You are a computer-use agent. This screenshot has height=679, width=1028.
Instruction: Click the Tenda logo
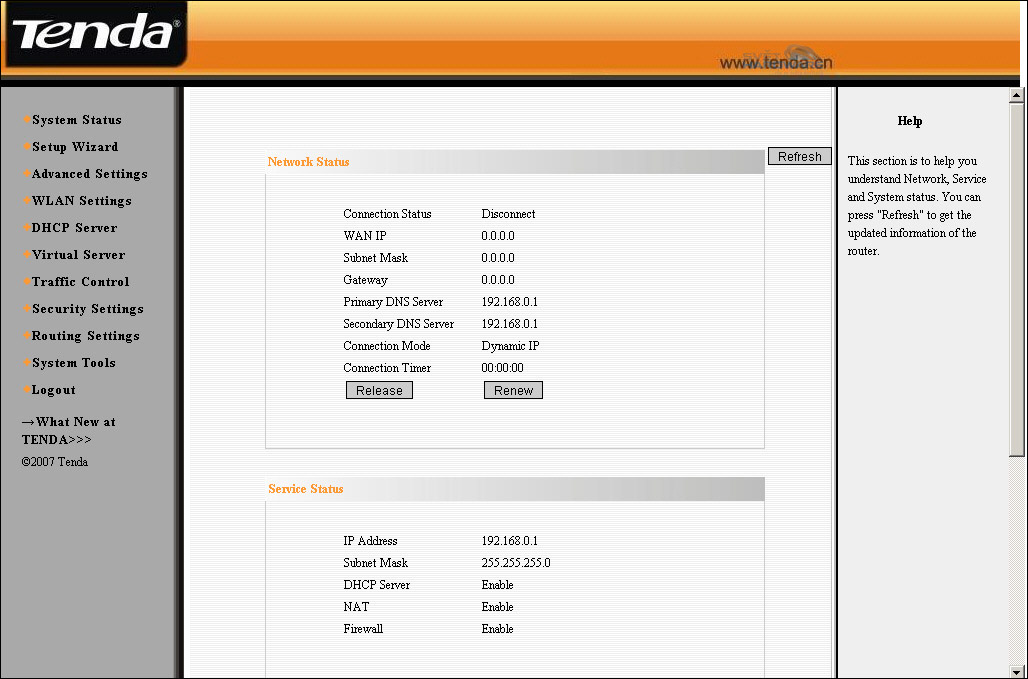point(94,35)
